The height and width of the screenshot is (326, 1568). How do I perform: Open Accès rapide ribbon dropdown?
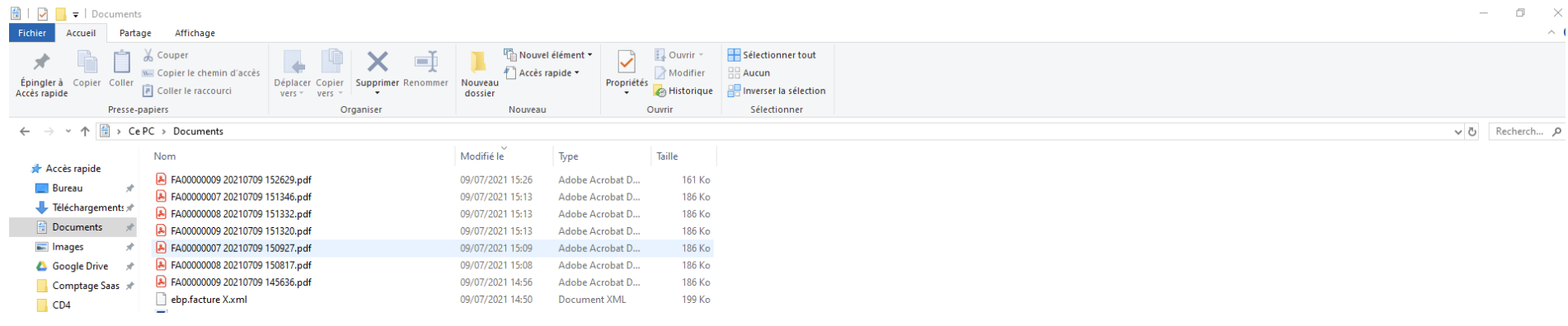pos(542,73)
